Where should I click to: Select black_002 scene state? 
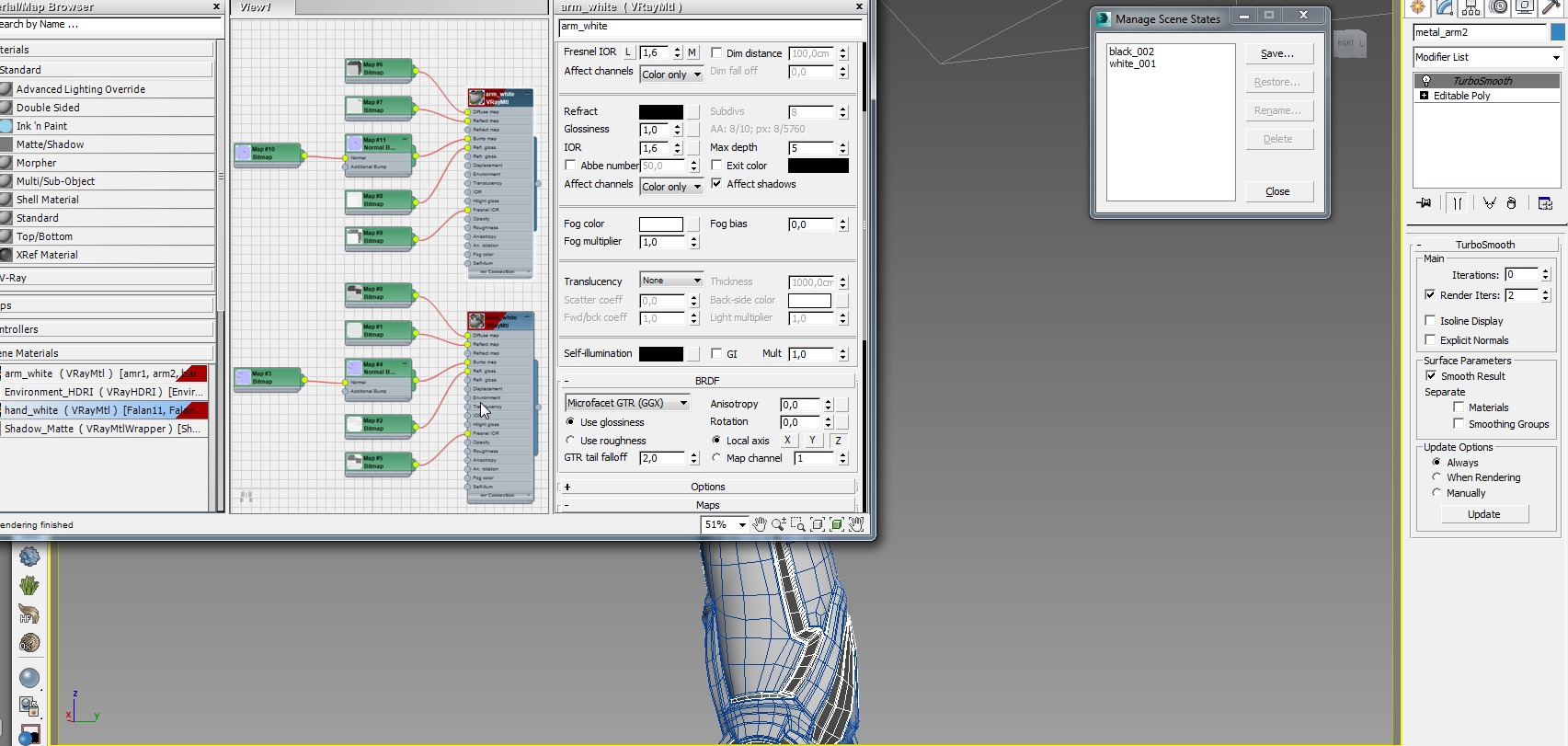point(1131,52)
